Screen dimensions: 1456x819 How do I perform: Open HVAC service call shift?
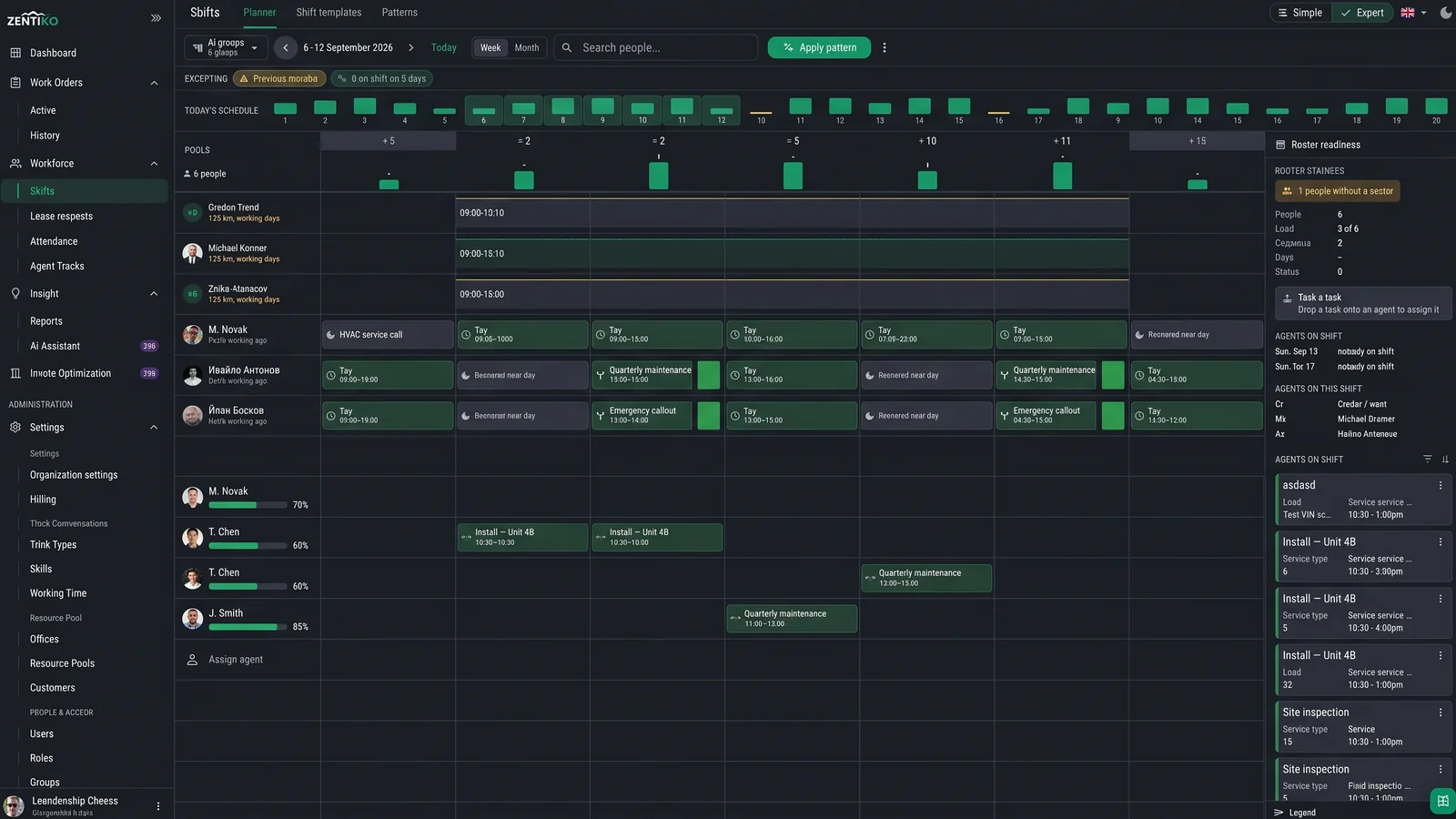(388, 335)
